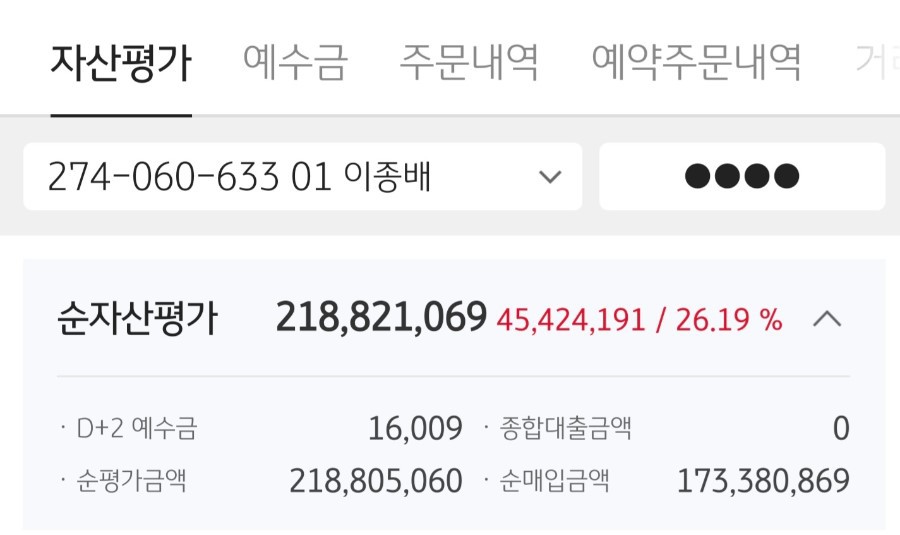Click the account dropdown chevron arrow
The image size is (900, 535).
(550, 177)
